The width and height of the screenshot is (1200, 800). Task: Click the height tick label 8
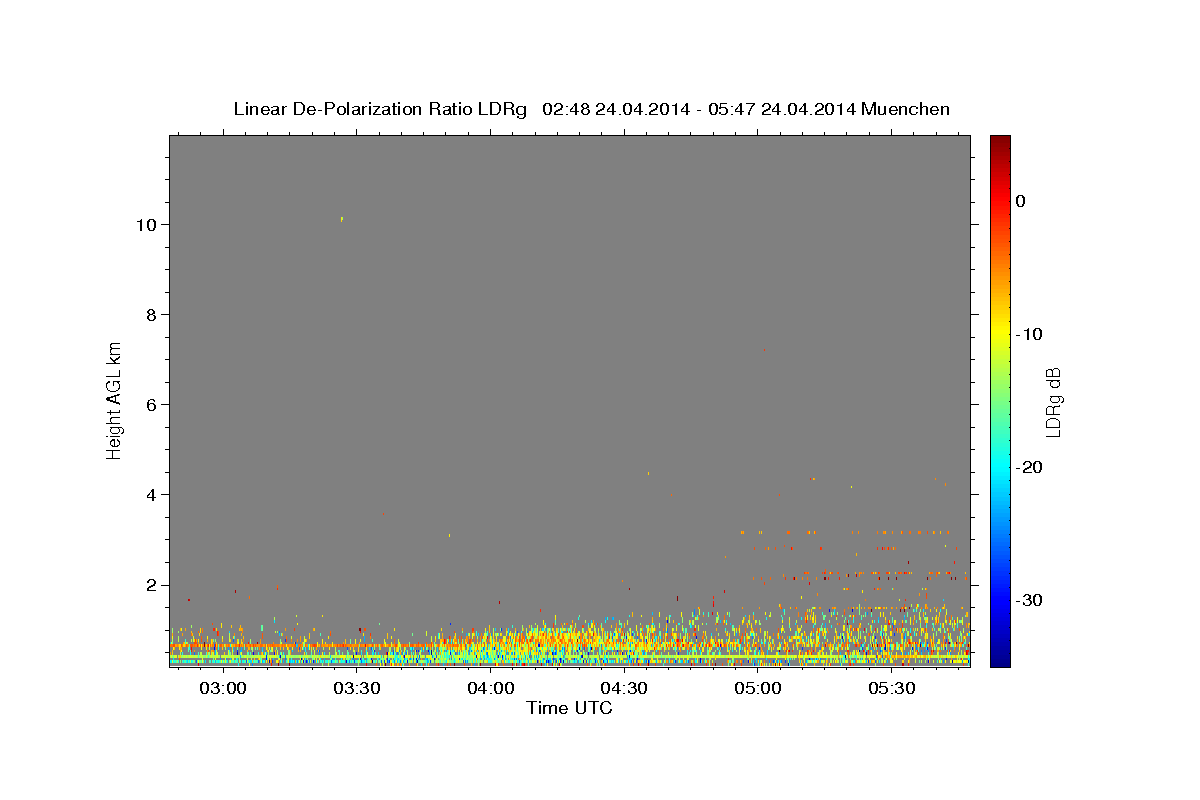point(150,314)
